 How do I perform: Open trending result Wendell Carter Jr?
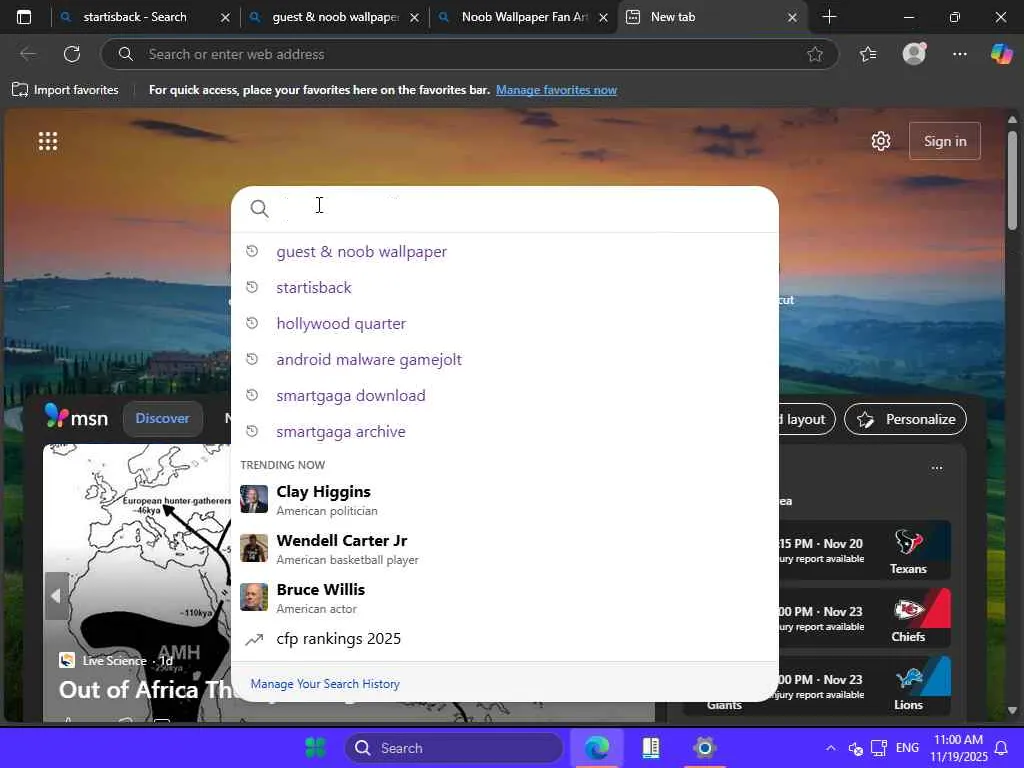[x=505, y=549]
